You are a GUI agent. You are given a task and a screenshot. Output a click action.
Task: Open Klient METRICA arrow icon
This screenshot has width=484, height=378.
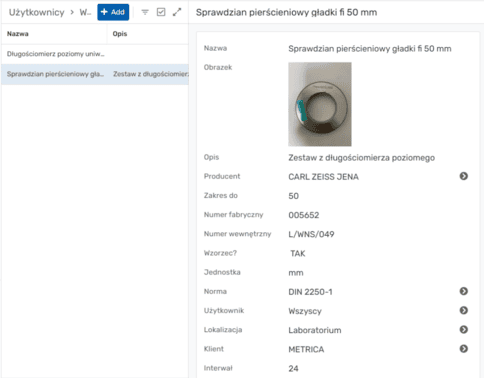pos(464,349)
